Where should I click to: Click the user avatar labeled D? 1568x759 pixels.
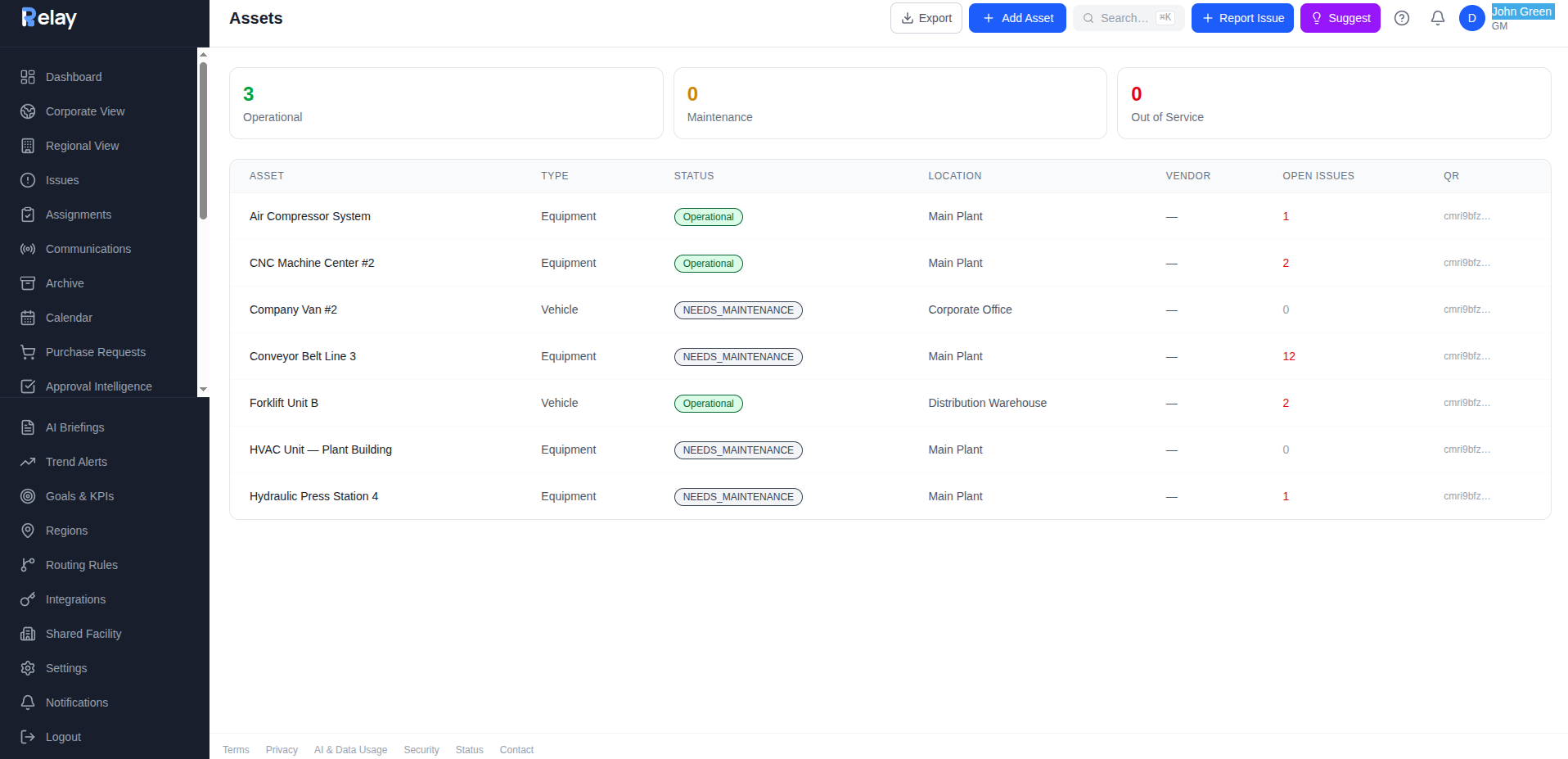pos(1472,18)
